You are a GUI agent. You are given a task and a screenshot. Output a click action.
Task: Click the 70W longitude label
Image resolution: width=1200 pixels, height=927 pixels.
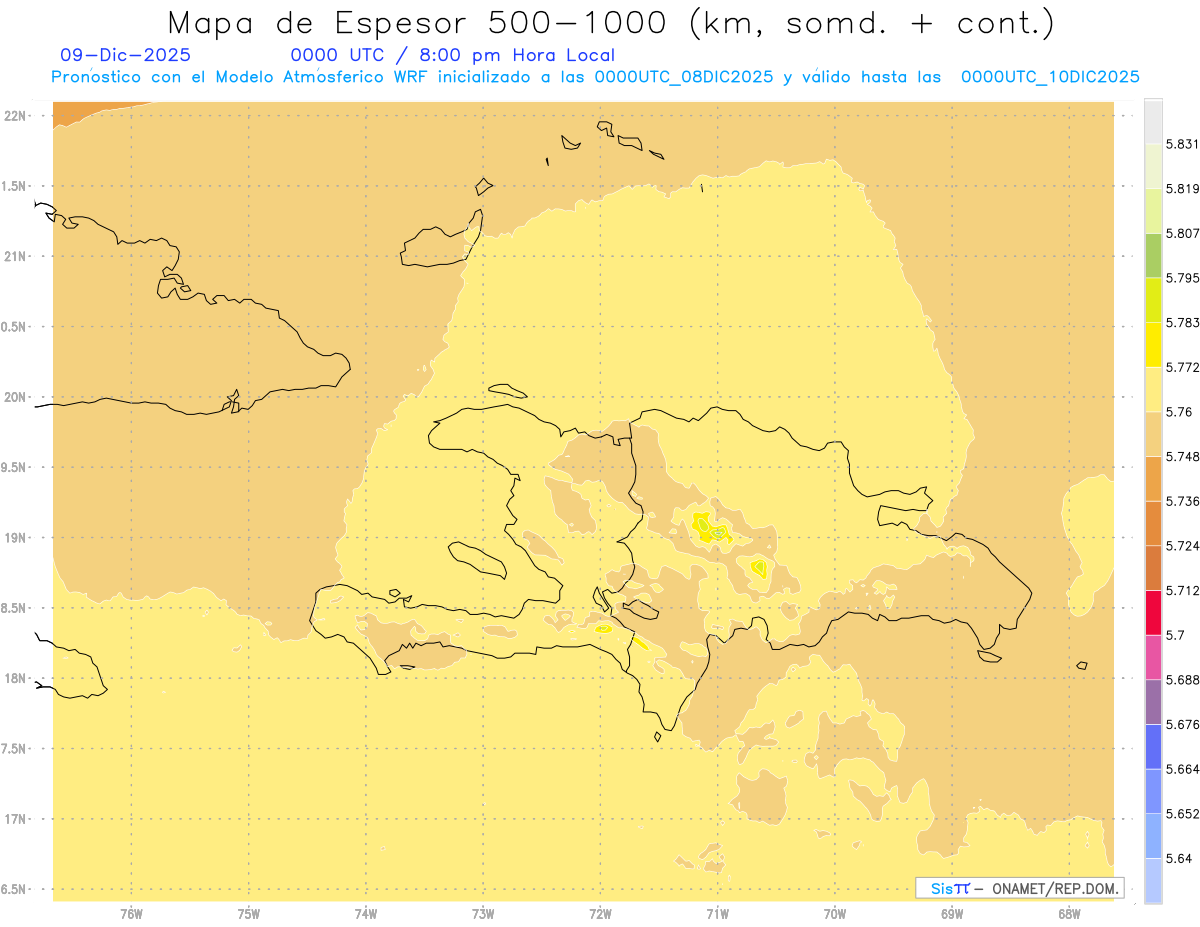835,914
